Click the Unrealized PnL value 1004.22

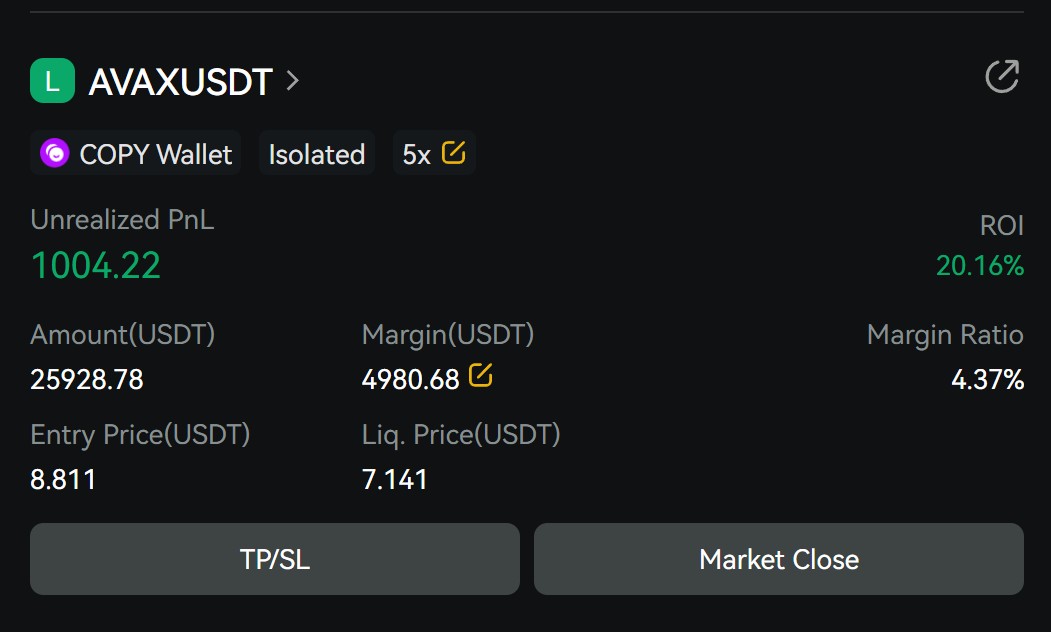coord(96,266)
